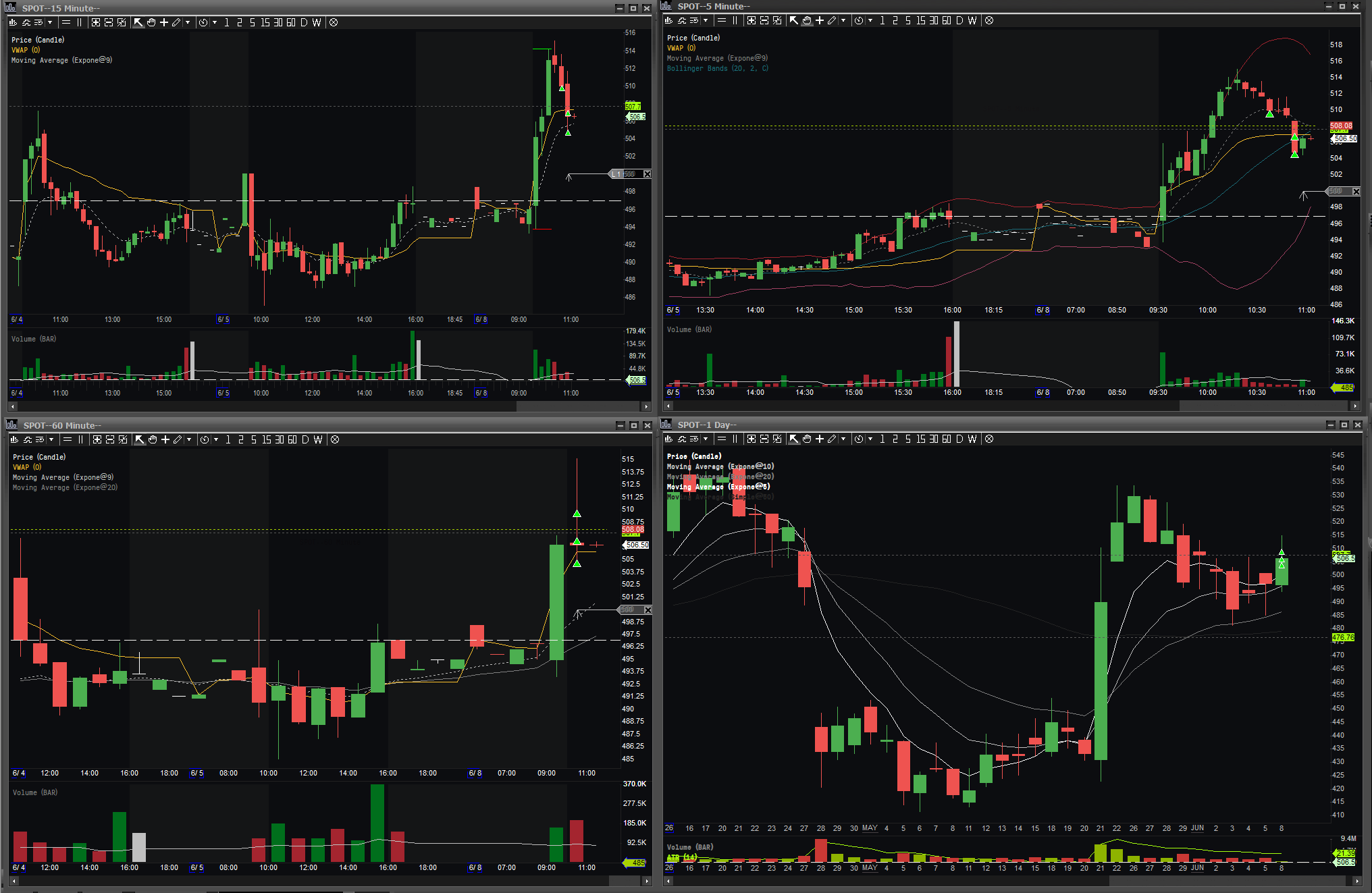Click the SPOT--5 Minute-- window title
The height and width of the screenshot is (893, 1372).
click(x=714, y=6)
